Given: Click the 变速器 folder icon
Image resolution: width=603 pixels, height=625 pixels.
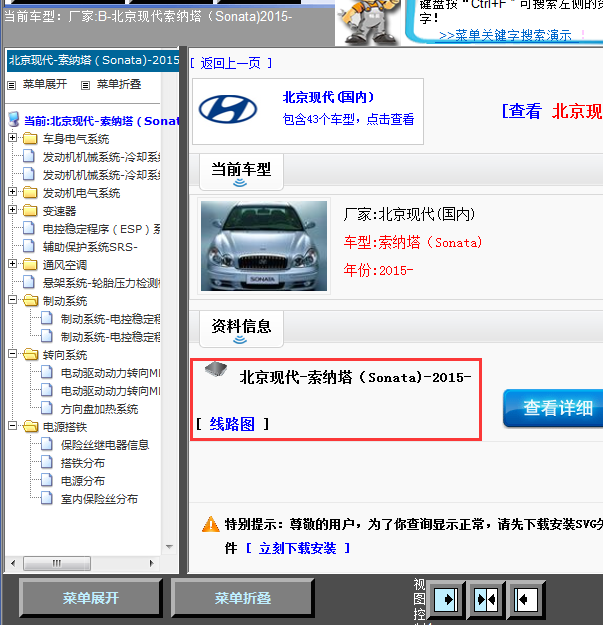Looking at the screenshot, I should [x=30, y=210].
